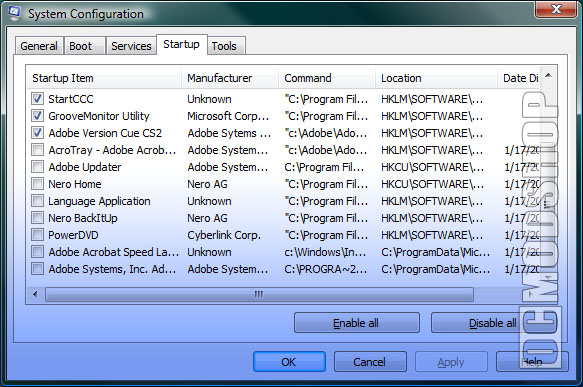Viewport: 583px width, 387px height.
Task: Click the horizontal scrollbar thumb
Action: coord(259,294)
